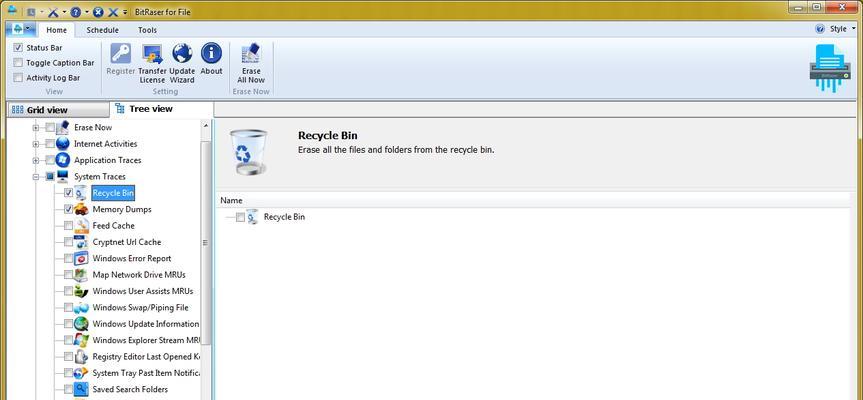Open the application menu button dropdown
This screenshot has height=400, width=863.
point(21,29)
